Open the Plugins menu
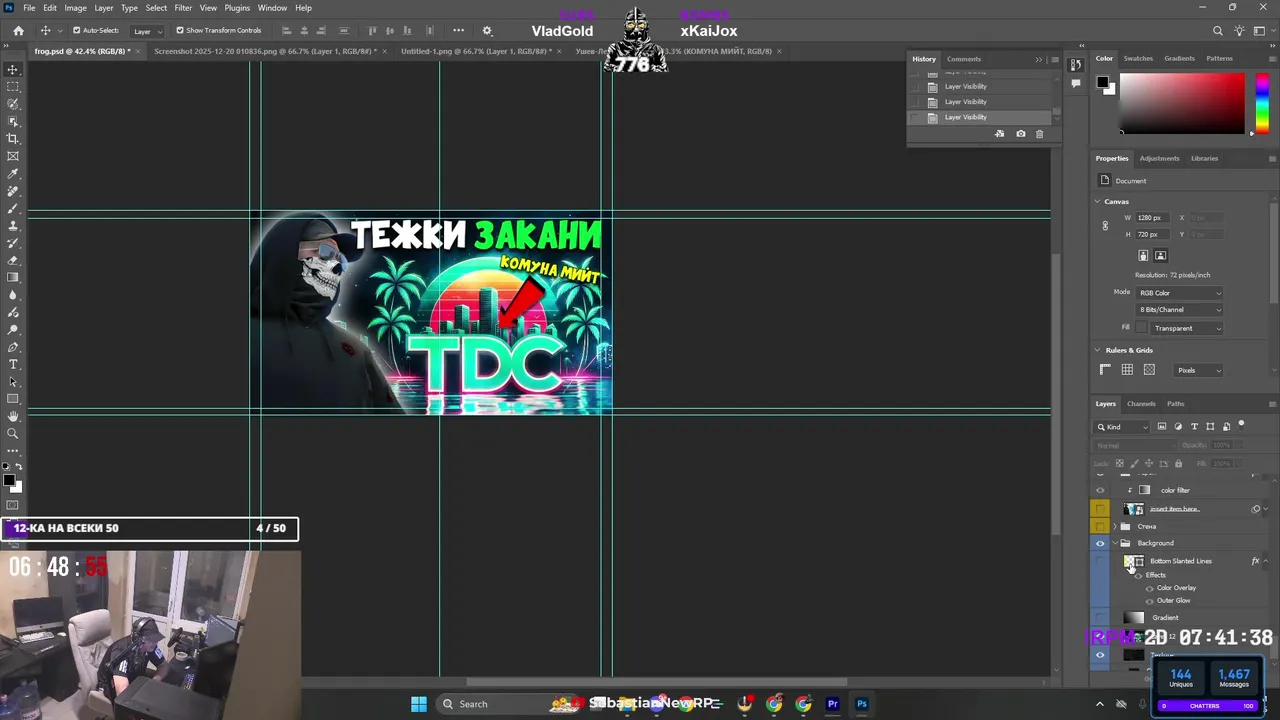The height and width of the screenshot is (720, 1280). 237,8
